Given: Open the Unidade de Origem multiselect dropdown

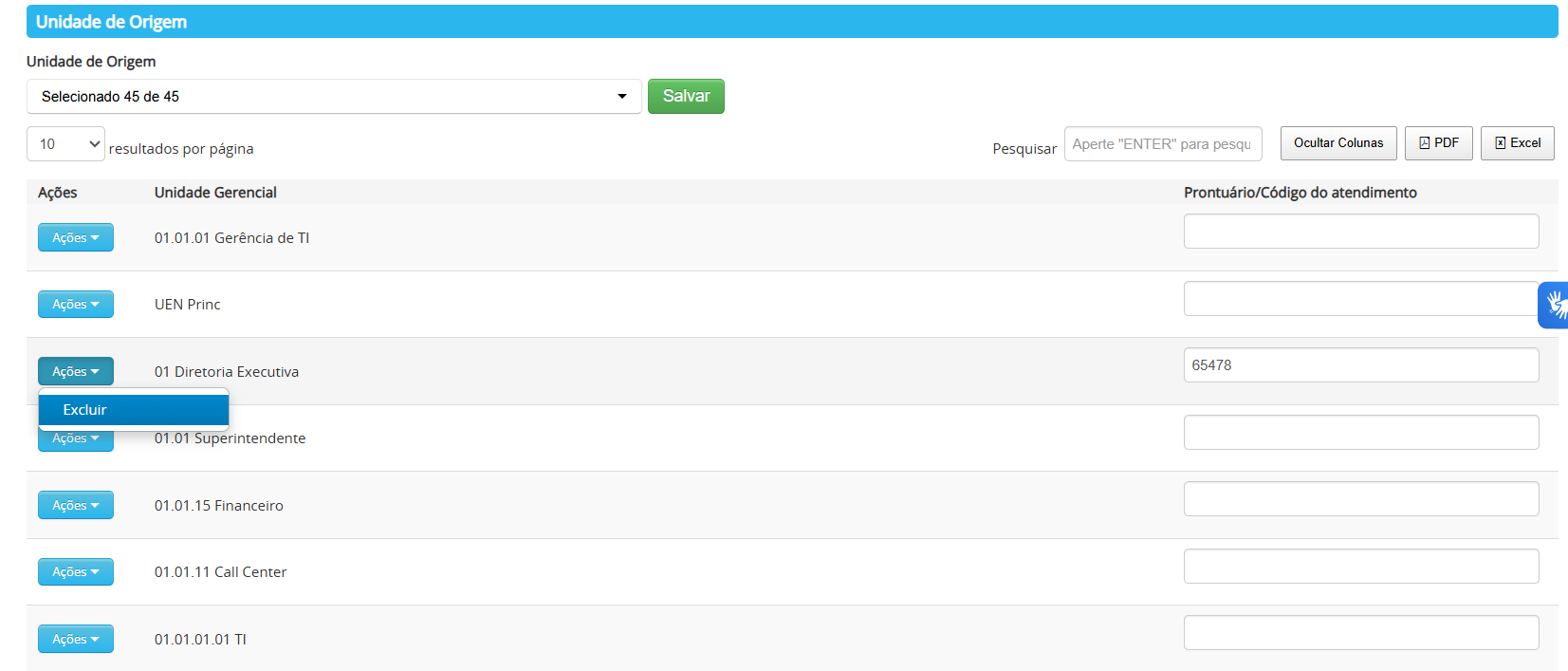Looking at the screenshot, I should click(334, 97).
